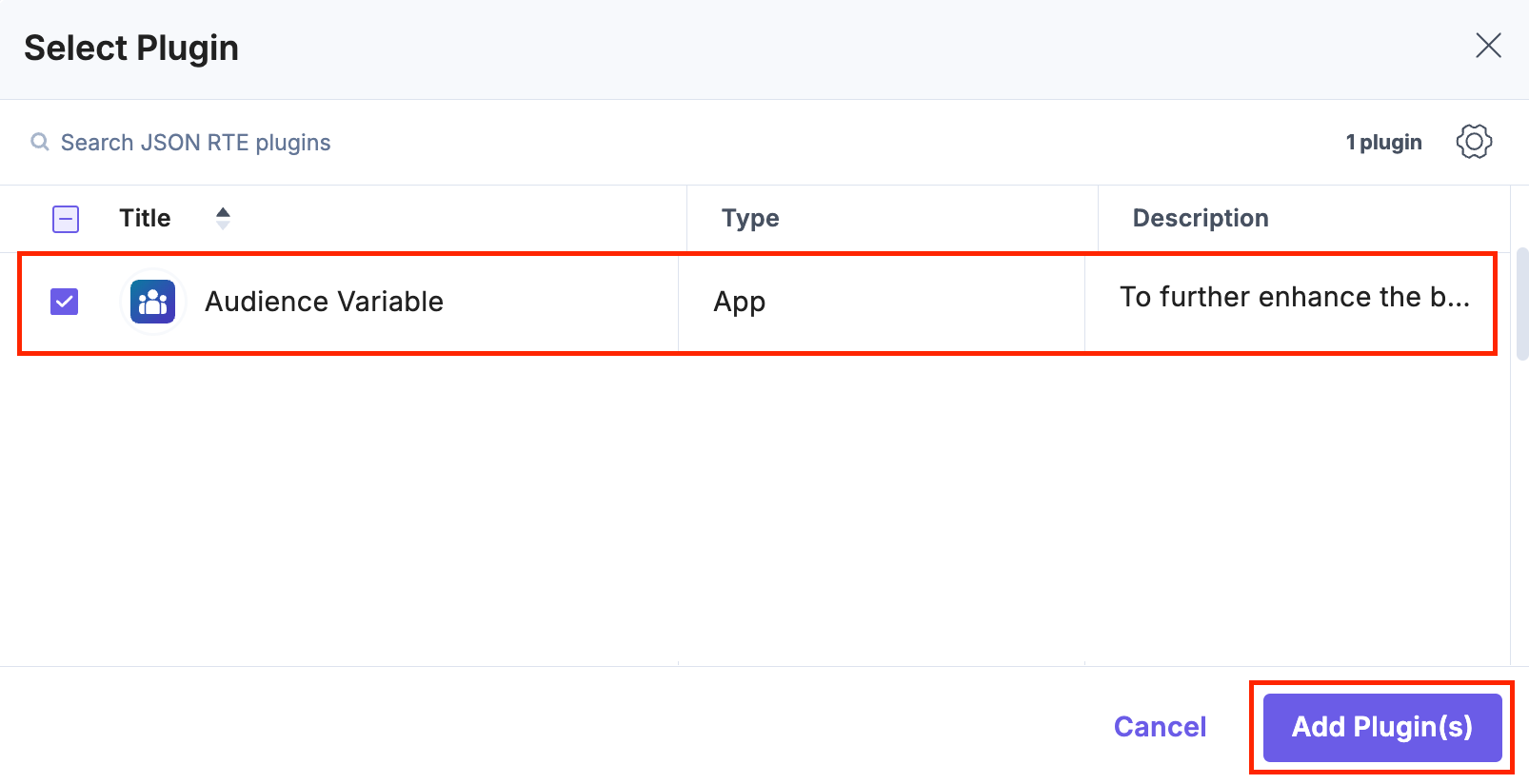
Task: Open table settings gear icon
Action: pos(1474,142)
